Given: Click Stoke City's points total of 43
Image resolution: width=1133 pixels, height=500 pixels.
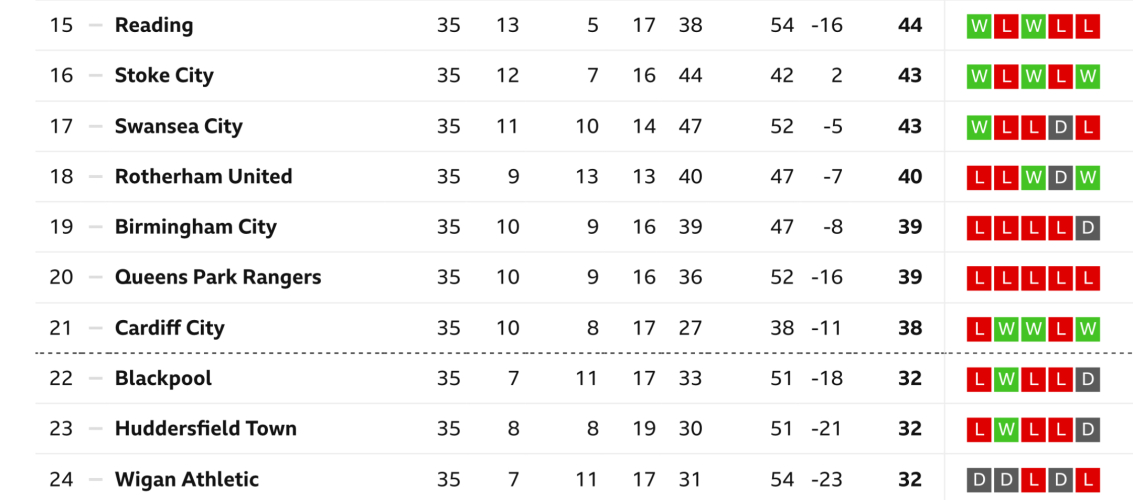Looking at the screenshot, I should (x=910, y=76).
